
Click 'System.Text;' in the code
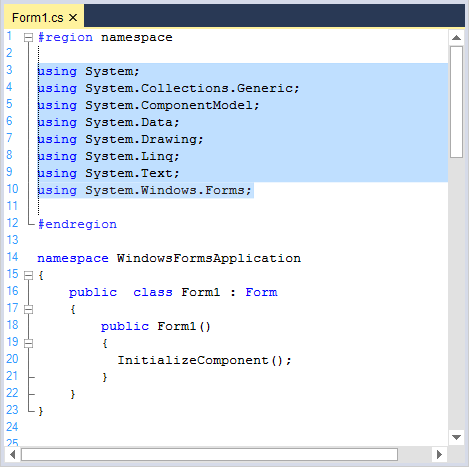[132, 173]
